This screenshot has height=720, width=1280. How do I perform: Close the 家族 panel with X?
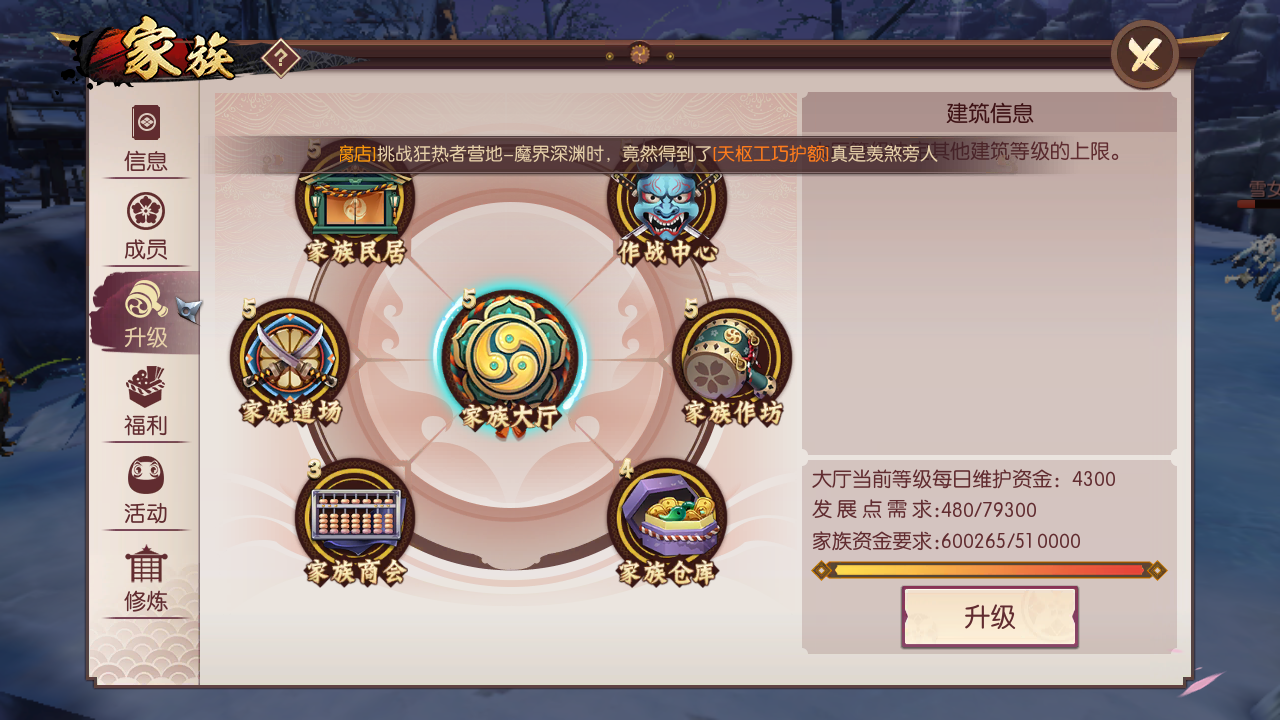coord(1145,54)
